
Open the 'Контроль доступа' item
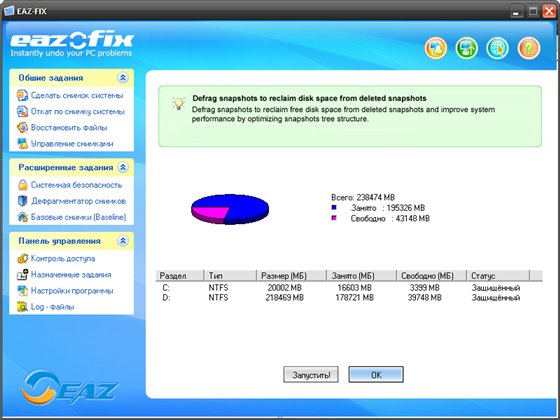tap(63, 259)
